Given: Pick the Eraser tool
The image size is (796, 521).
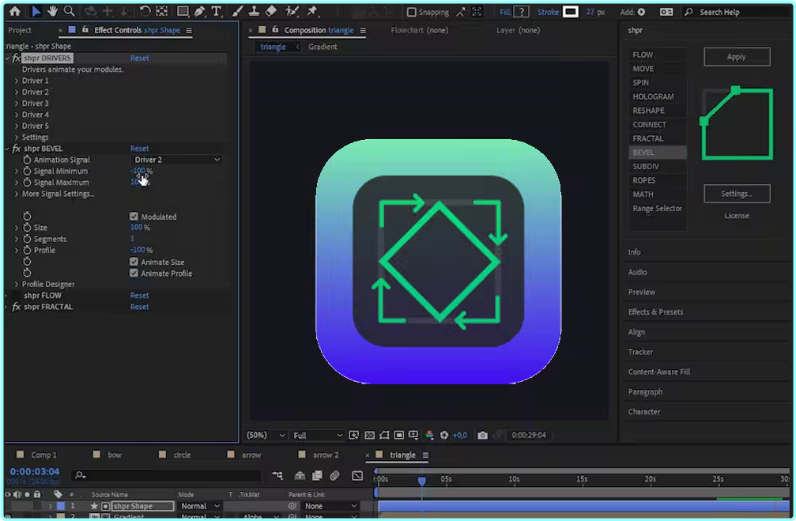Looking at the screenshot, I should click(x=271, y=12).
